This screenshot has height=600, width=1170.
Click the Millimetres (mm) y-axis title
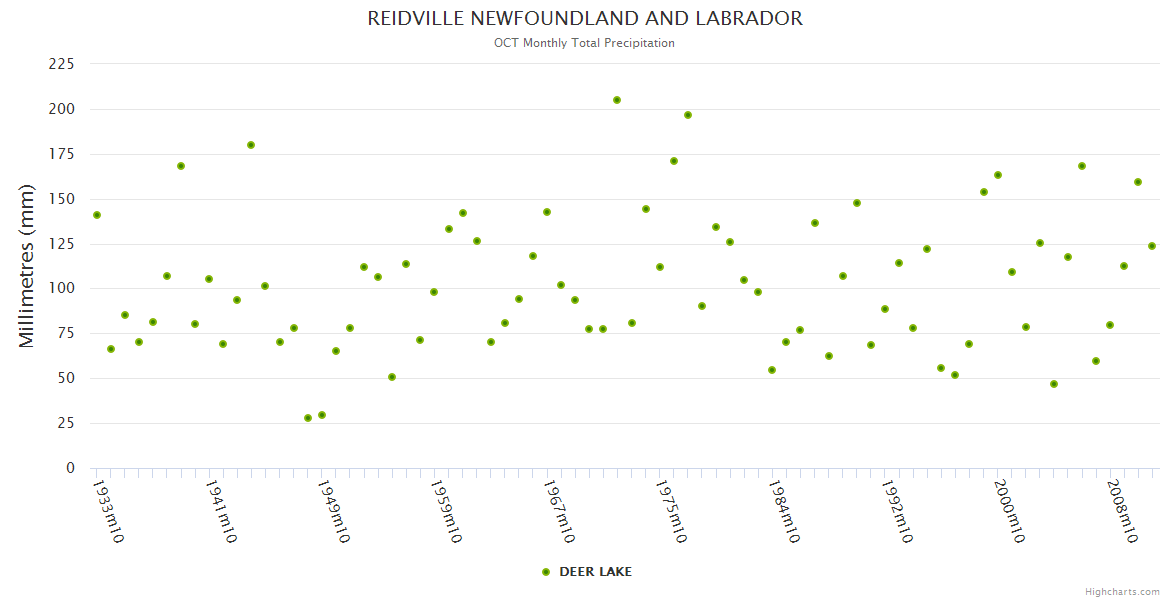[27, 266]
